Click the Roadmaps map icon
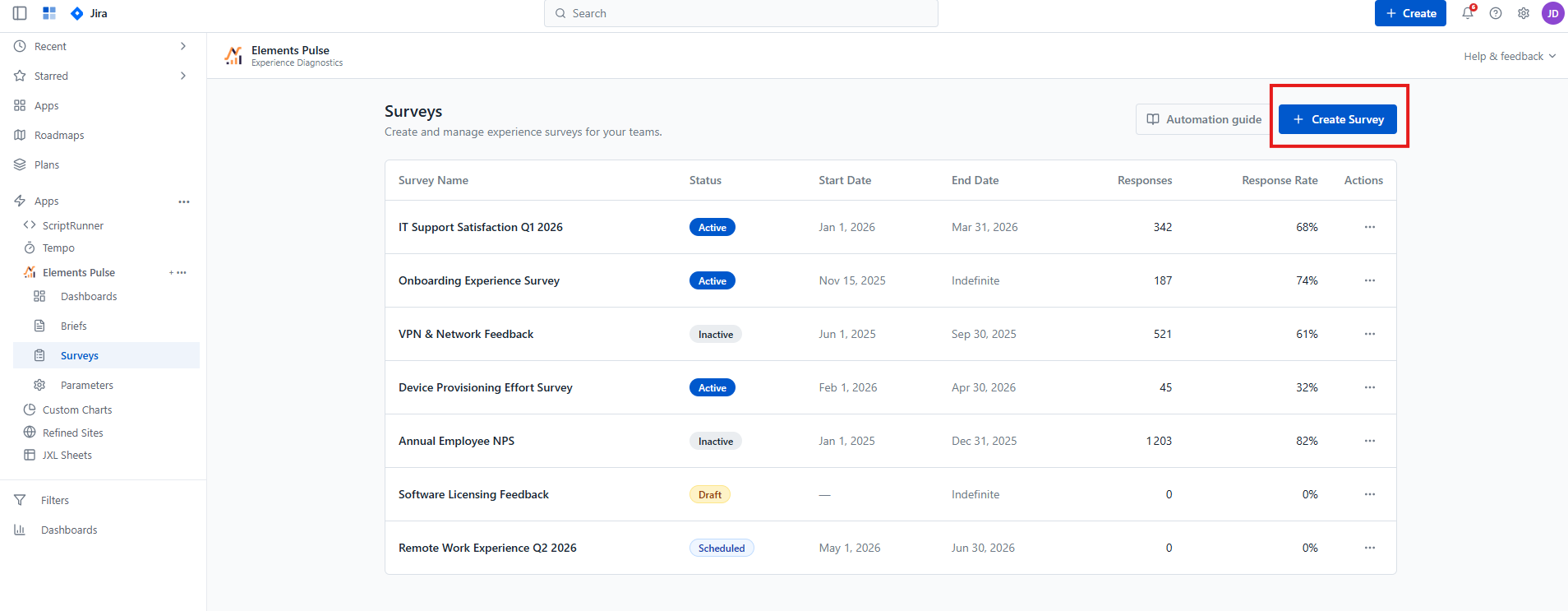 click(20, 135)
